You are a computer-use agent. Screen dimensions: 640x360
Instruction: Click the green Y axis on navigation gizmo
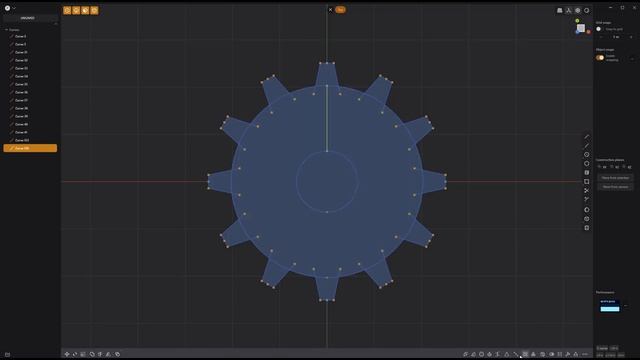pos(577,20)
